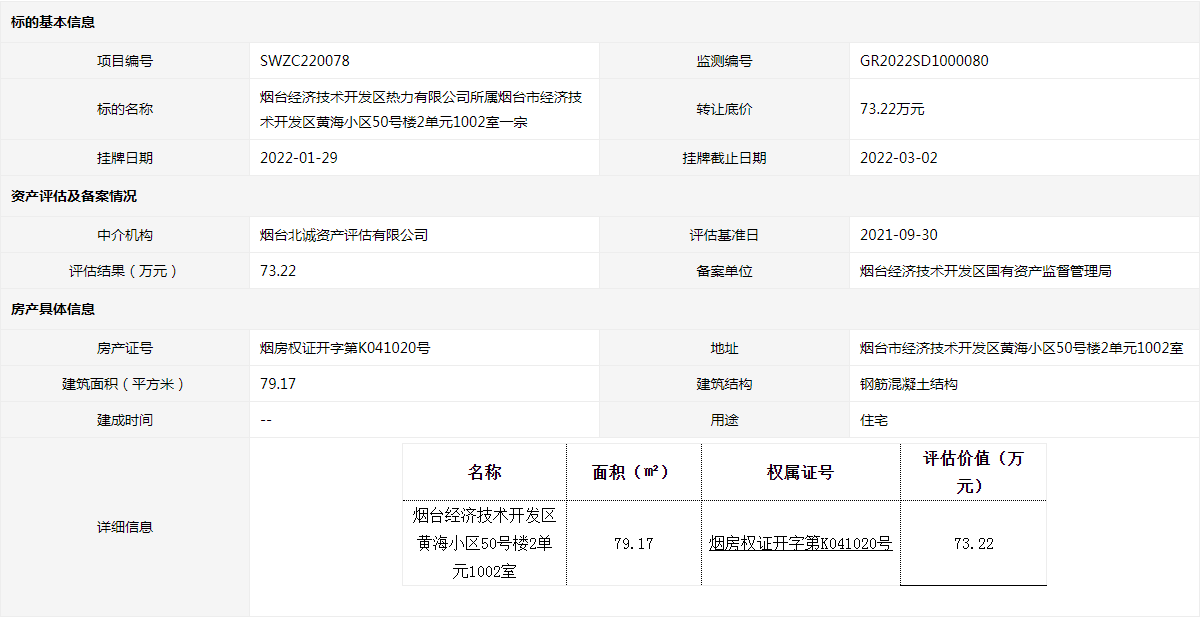Select monitoring number GR2022SD1000080
The image size is (1201, 618).
point(925,61)
